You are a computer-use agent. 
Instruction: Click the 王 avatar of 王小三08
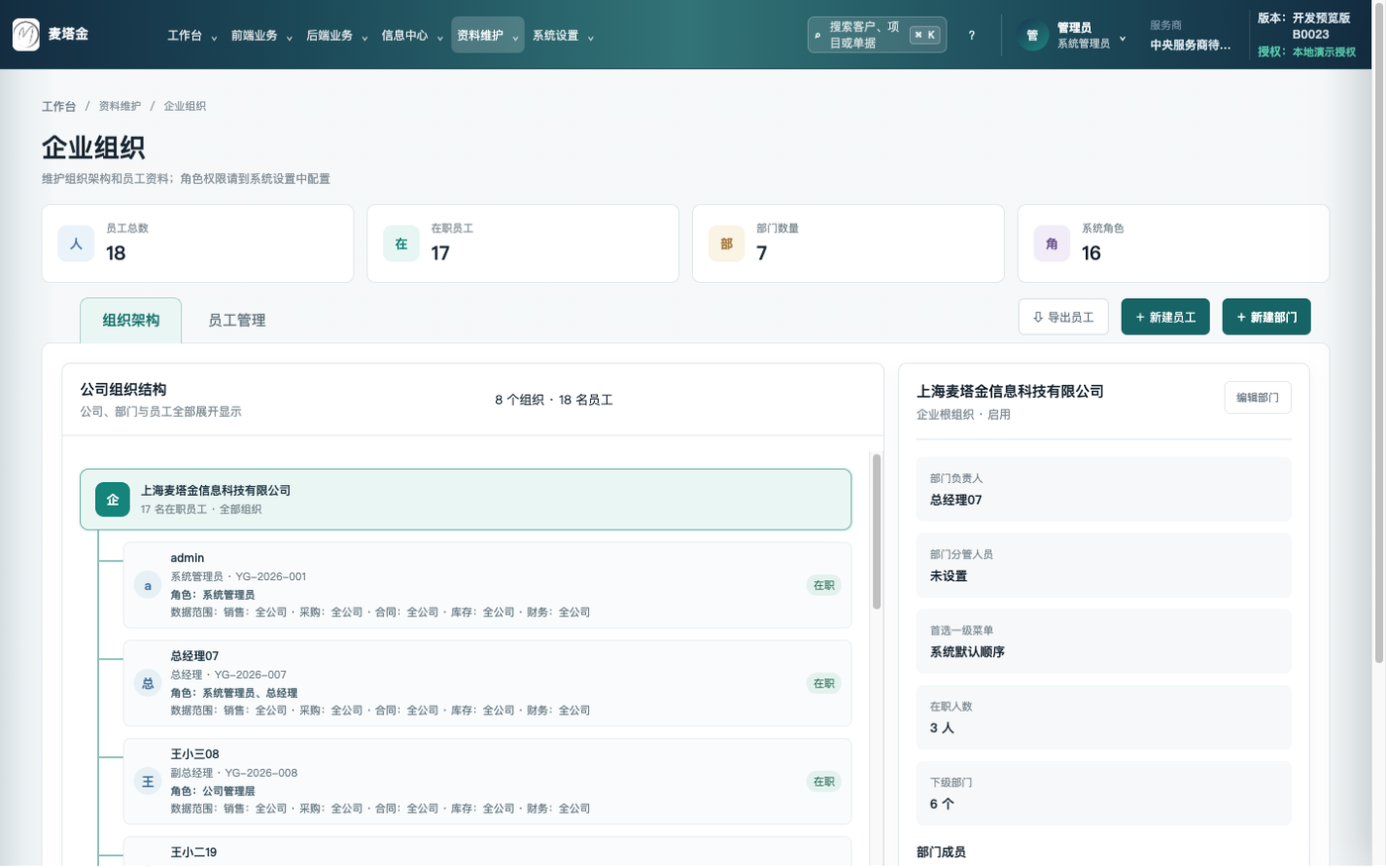148,781
